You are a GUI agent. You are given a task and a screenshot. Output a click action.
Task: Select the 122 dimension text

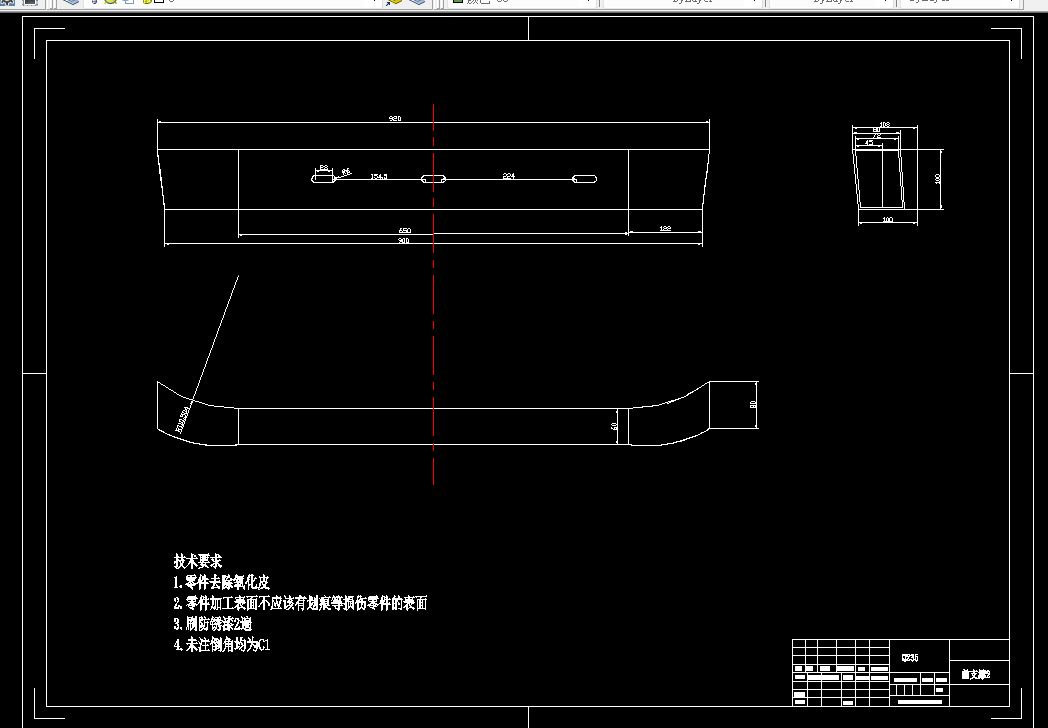tap(665, 229)
